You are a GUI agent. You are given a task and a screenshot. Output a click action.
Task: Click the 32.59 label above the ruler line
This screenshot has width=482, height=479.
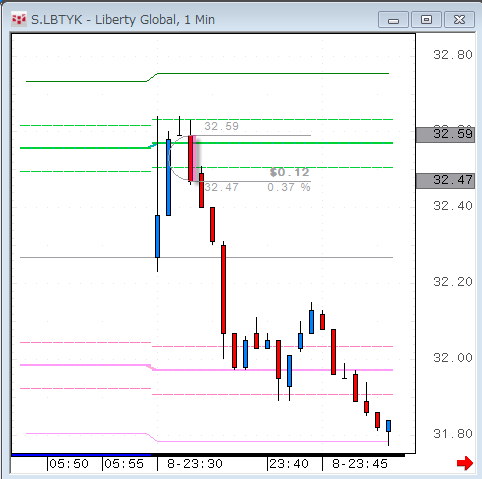pos(221,126)
